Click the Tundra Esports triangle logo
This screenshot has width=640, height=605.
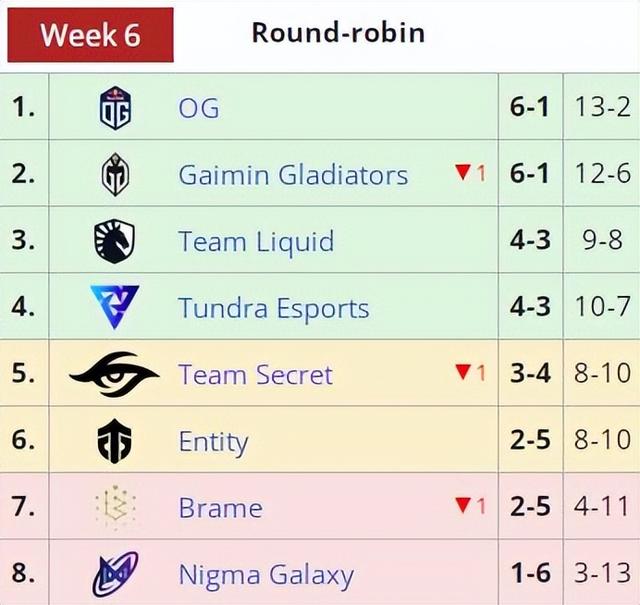[115, 307]
